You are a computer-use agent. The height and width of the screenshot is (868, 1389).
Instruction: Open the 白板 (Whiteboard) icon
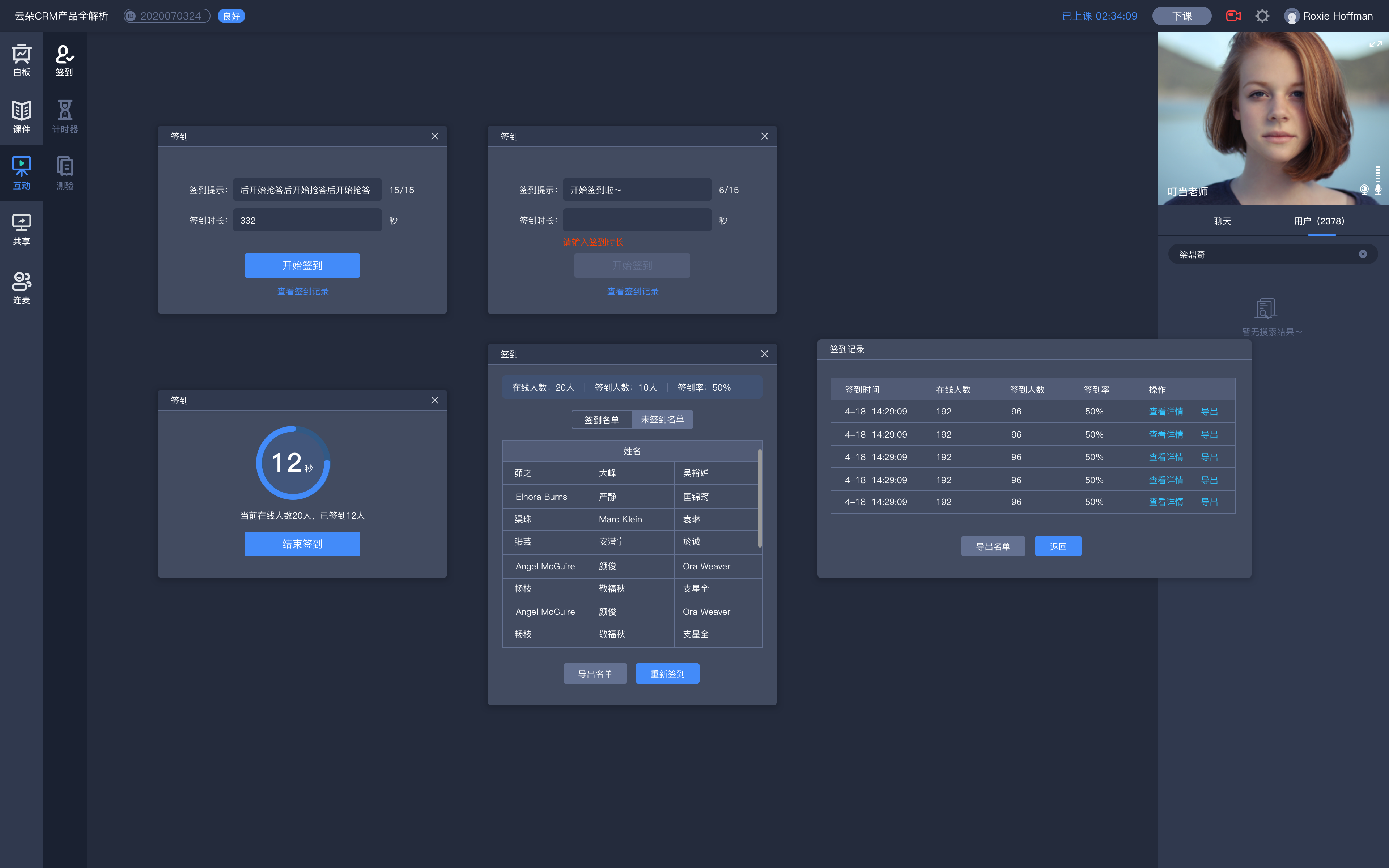pos(22,60)
